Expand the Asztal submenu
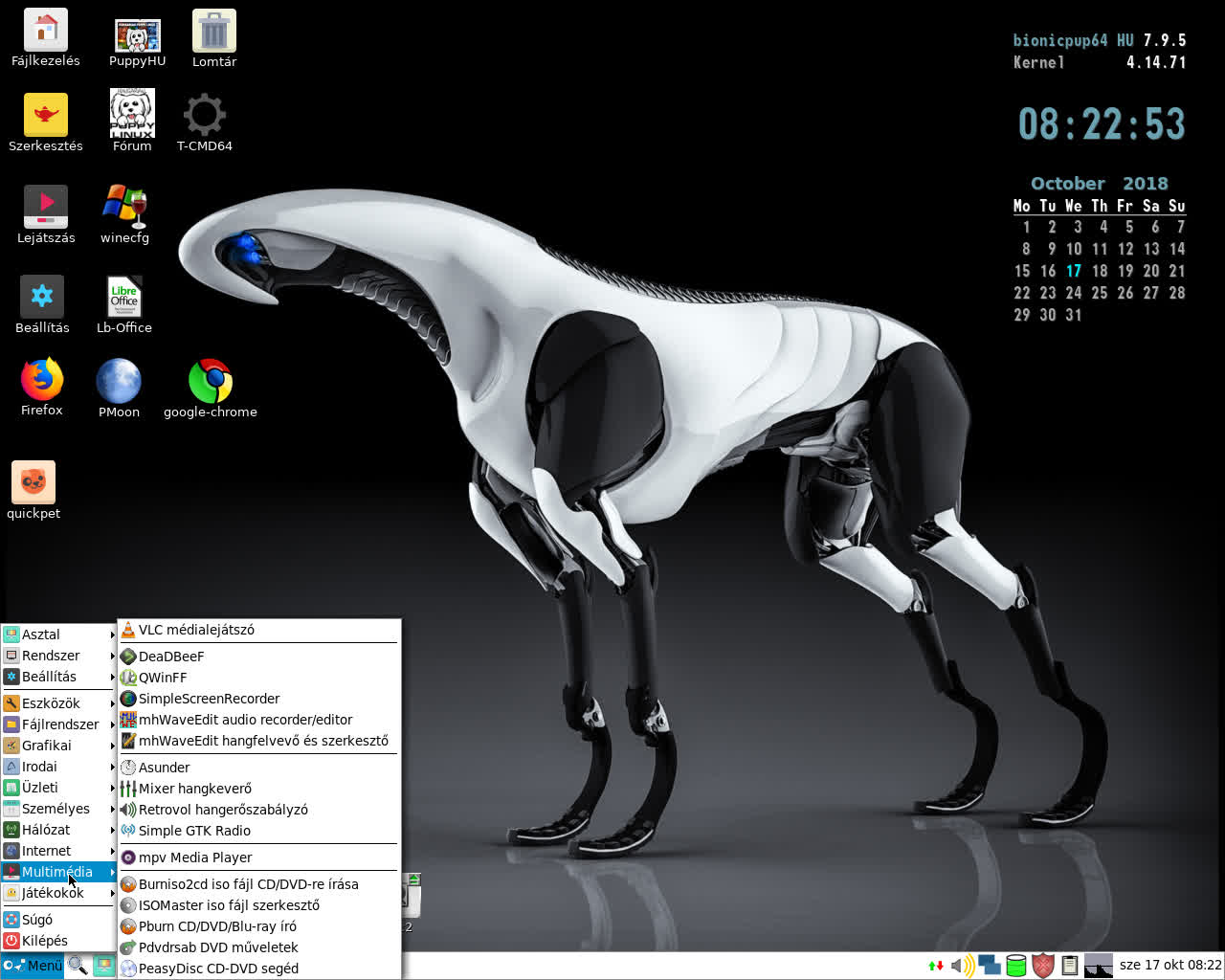 click(58, 635)
